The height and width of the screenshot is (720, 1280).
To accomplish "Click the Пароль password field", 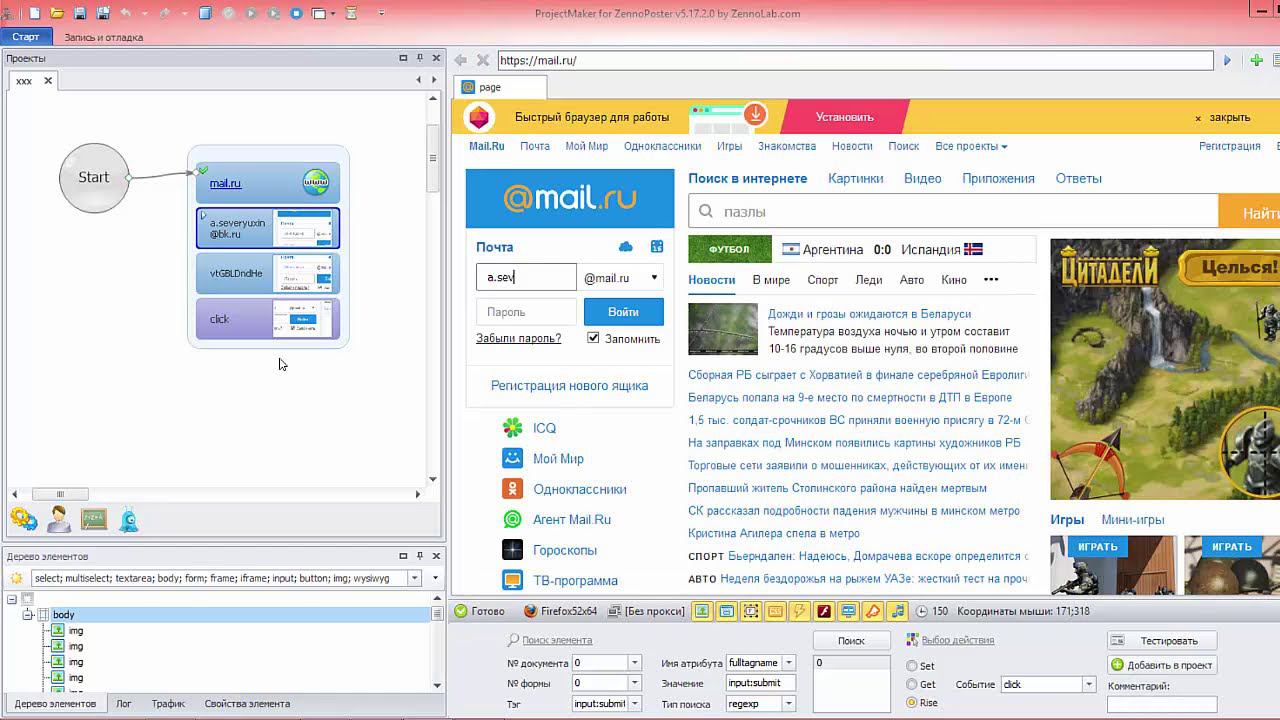I will pyautogui.click(x=526, y=312).
